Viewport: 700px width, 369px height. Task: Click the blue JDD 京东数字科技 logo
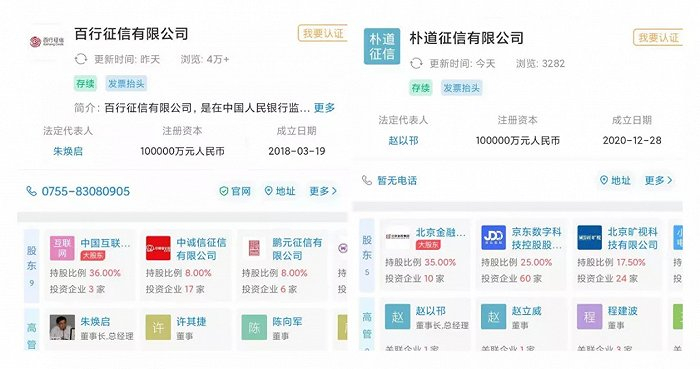493,237
